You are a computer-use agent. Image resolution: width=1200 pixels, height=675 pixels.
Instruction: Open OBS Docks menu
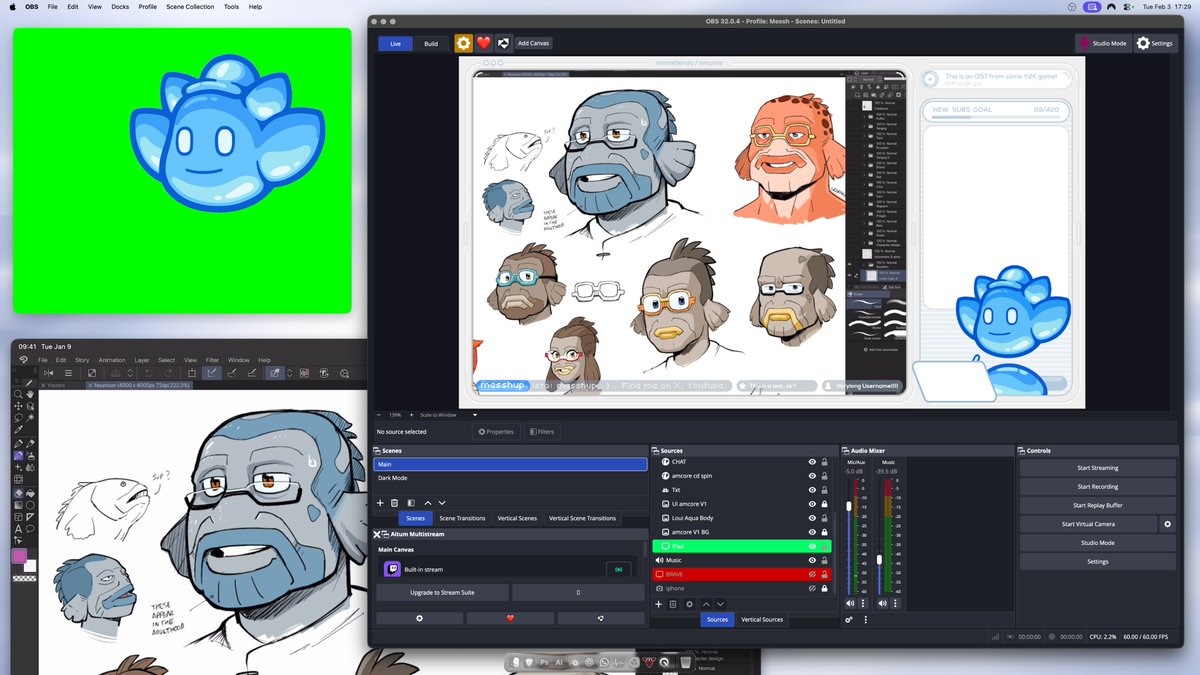click(x=120, y=7)
